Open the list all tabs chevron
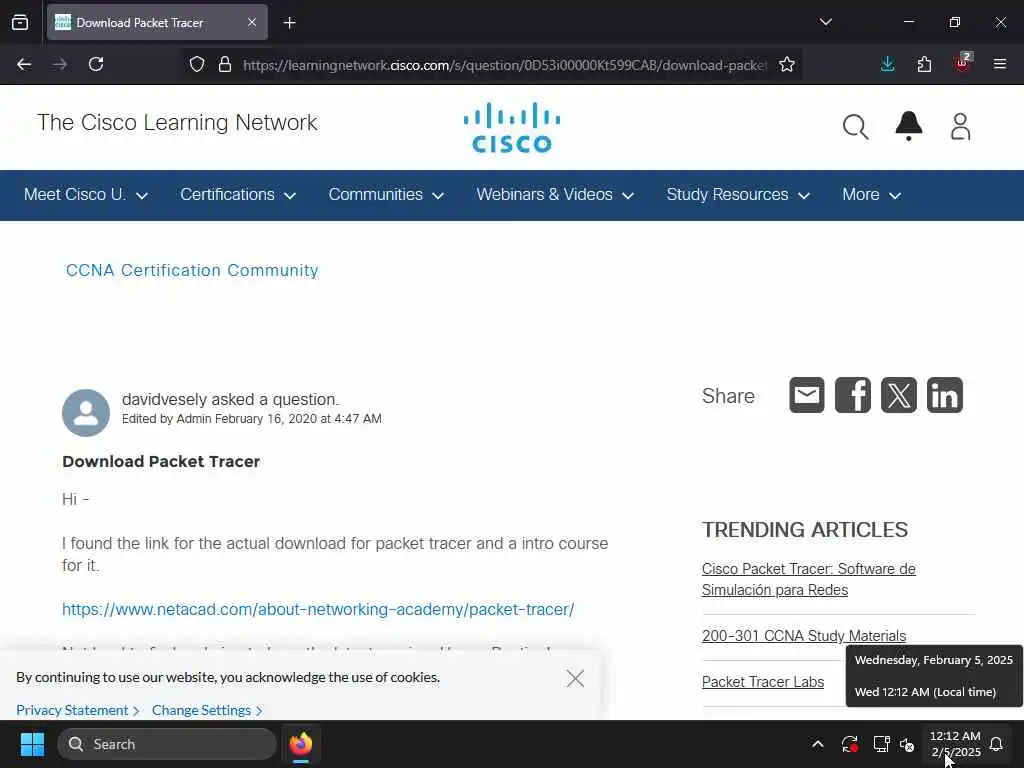This screenshot has width=1024, height=768. pos(826,22)
